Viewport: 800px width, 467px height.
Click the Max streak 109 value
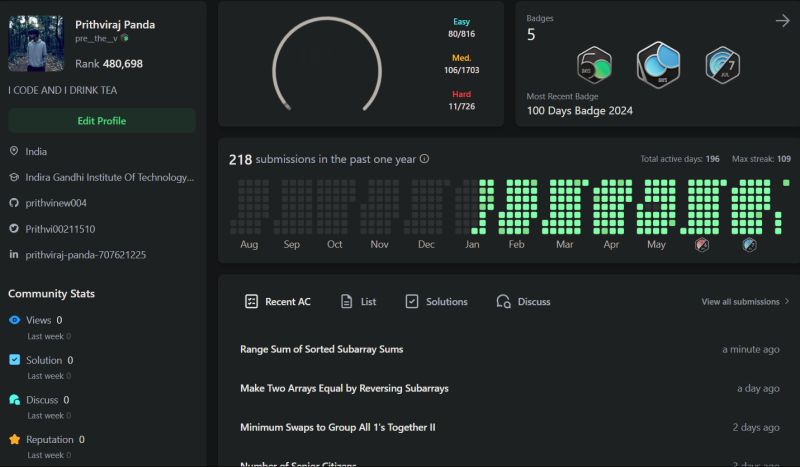tap(784, 159)
